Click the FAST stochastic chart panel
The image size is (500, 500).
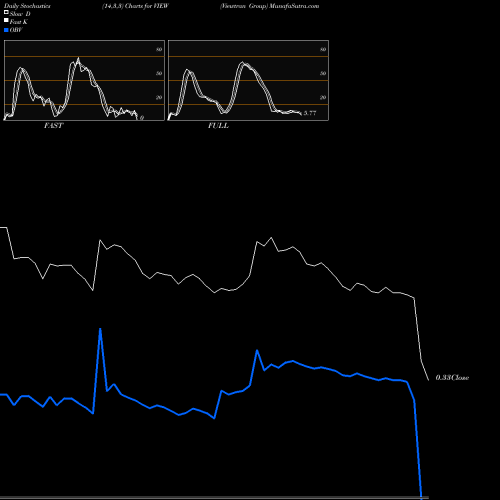tap(84, 80)
